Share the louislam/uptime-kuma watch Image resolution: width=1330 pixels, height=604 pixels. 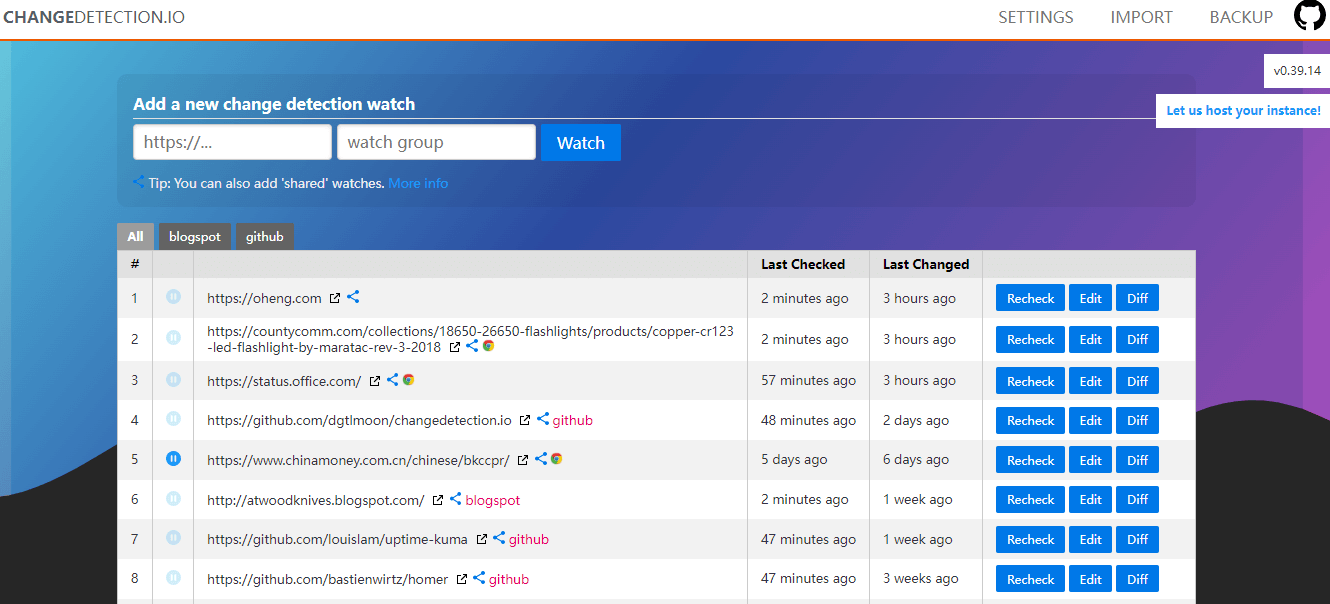[x=499, y=538]
